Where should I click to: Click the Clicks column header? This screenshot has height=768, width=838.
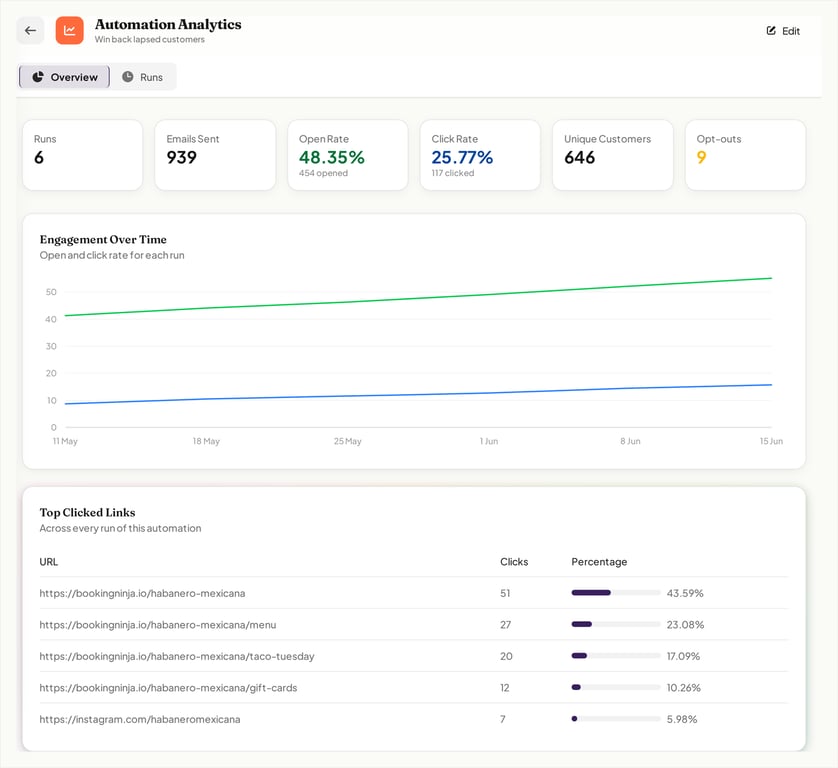(x=514, y=562)
